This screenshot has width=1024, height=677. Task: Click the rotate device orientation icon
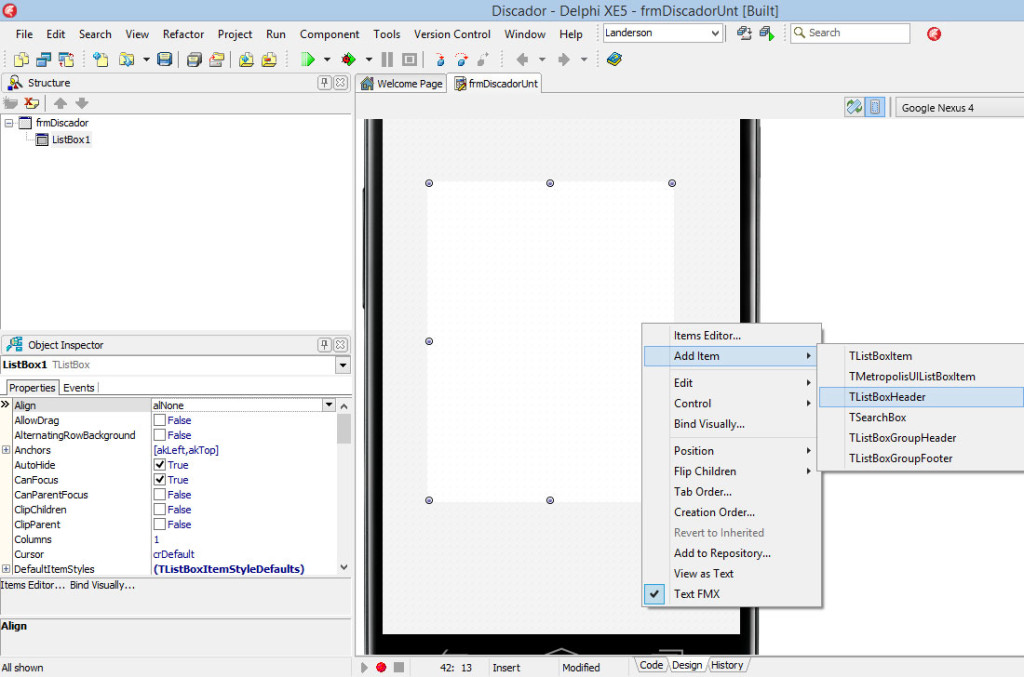pos(854,107)
